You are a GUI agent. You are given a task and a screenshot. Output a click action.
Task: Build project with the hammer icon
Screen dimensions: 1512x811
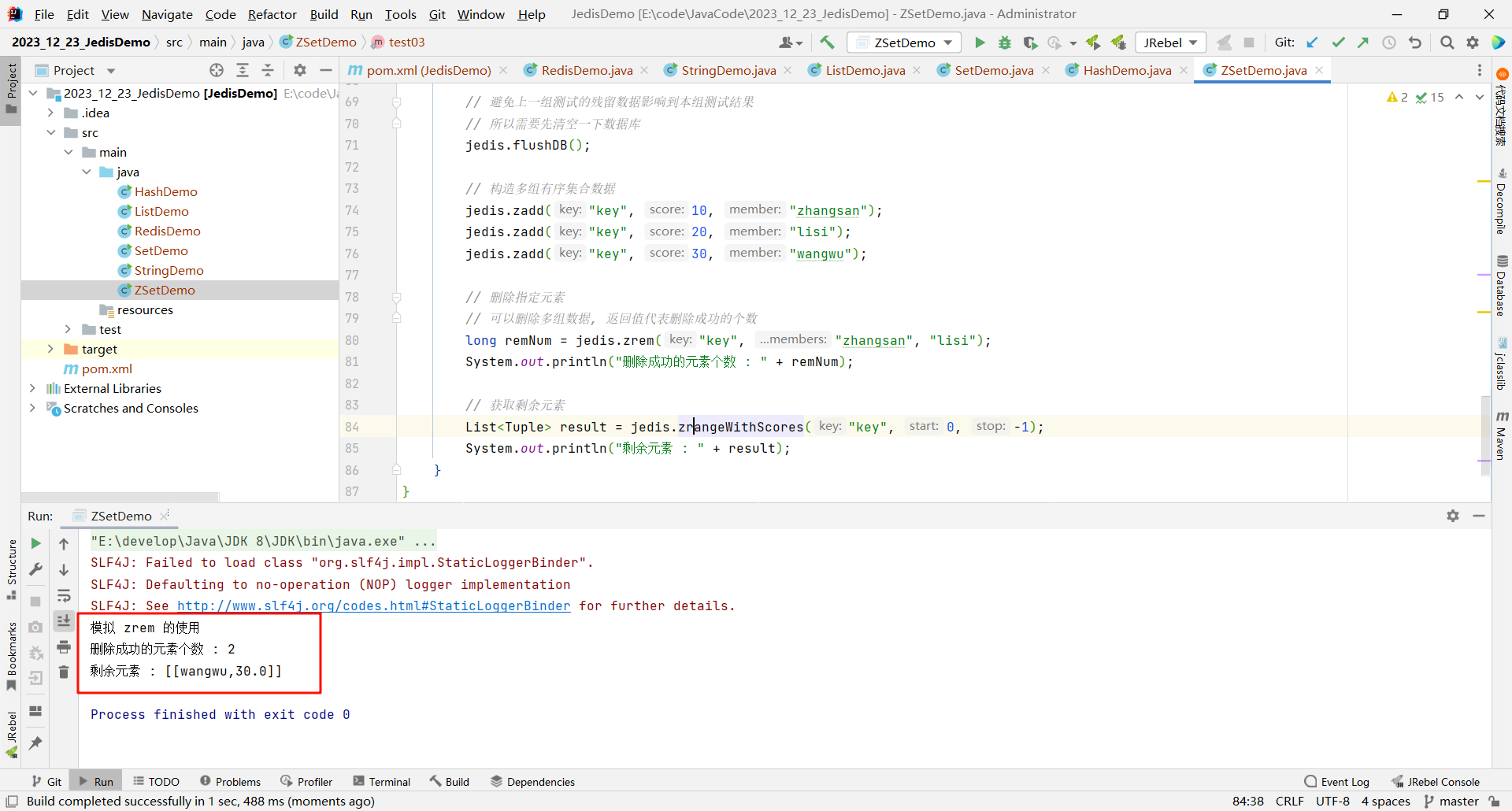pyautogui.click(x=827, y=43)
